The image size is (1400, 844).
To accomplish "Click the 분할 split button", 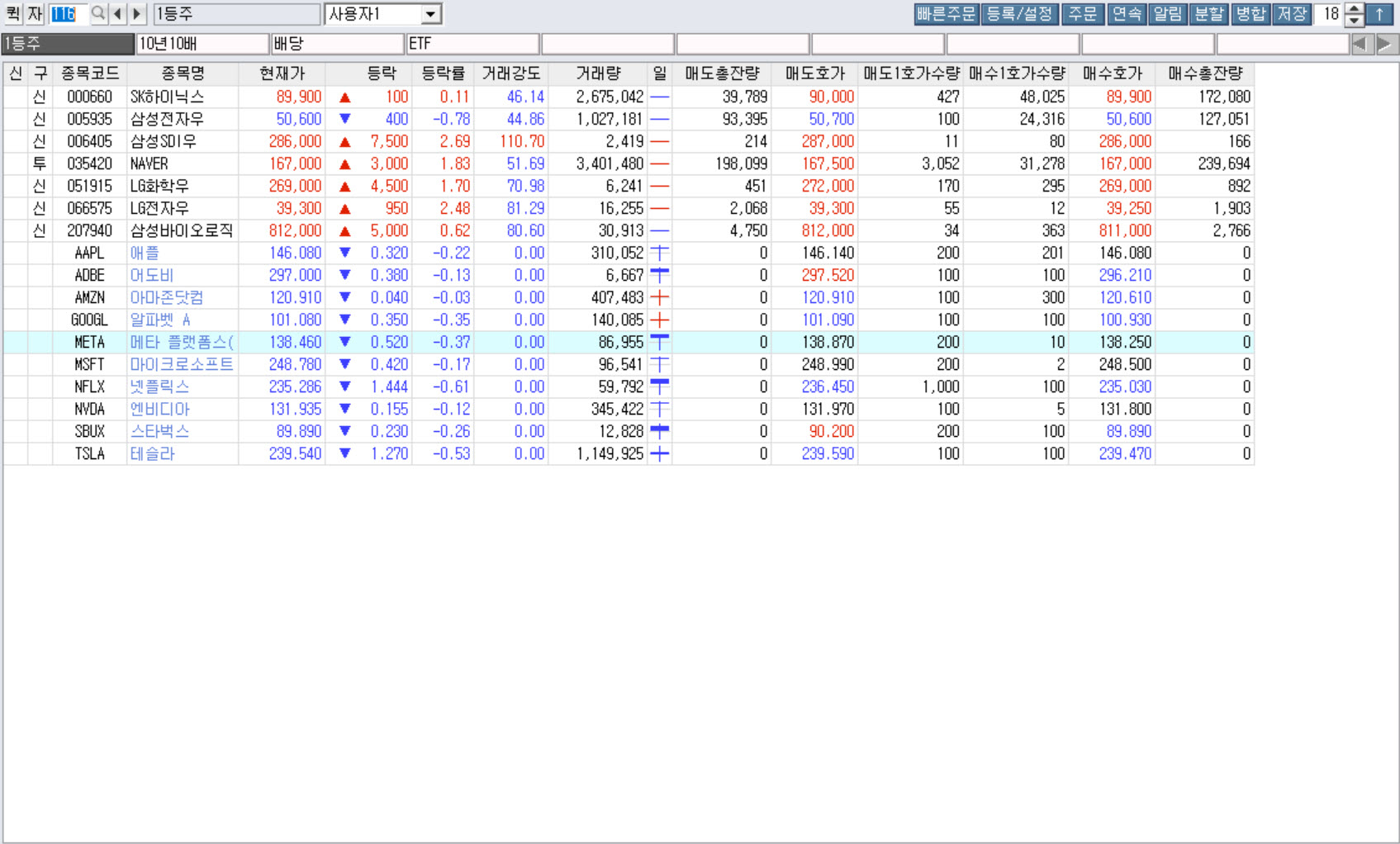I will [1209, 14].
